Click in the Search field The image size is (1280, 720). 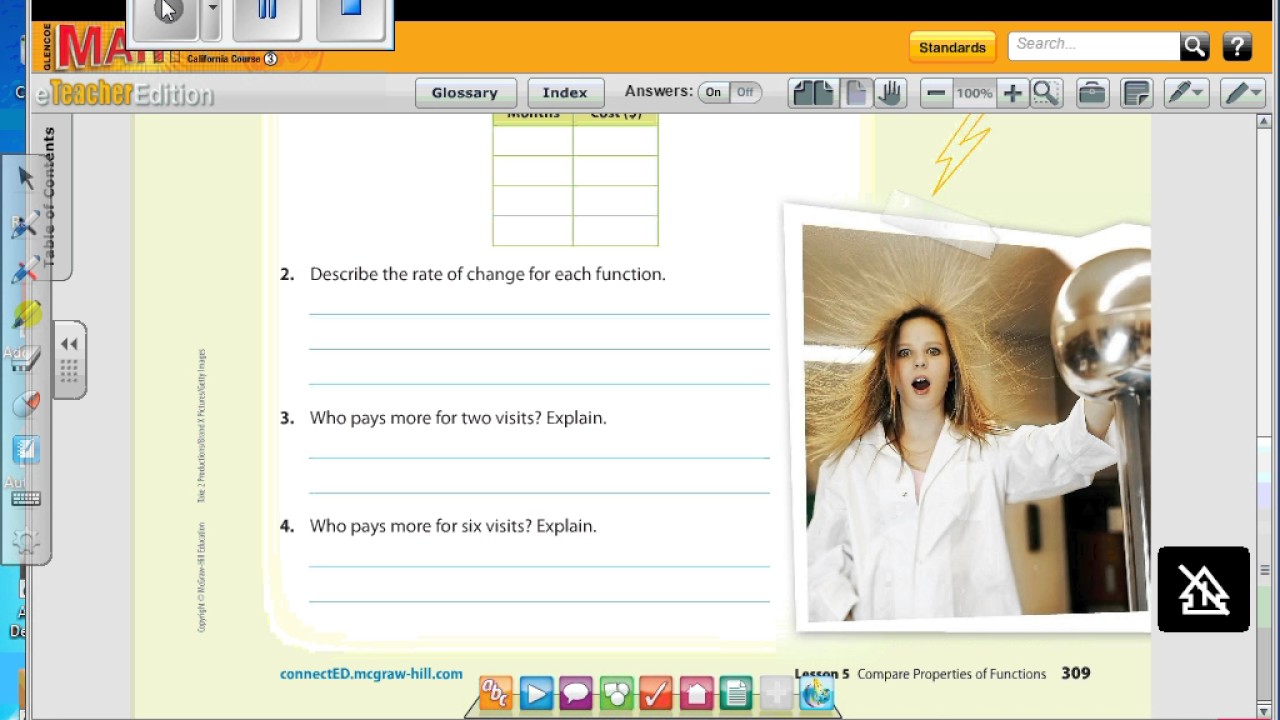point(1093,45)
